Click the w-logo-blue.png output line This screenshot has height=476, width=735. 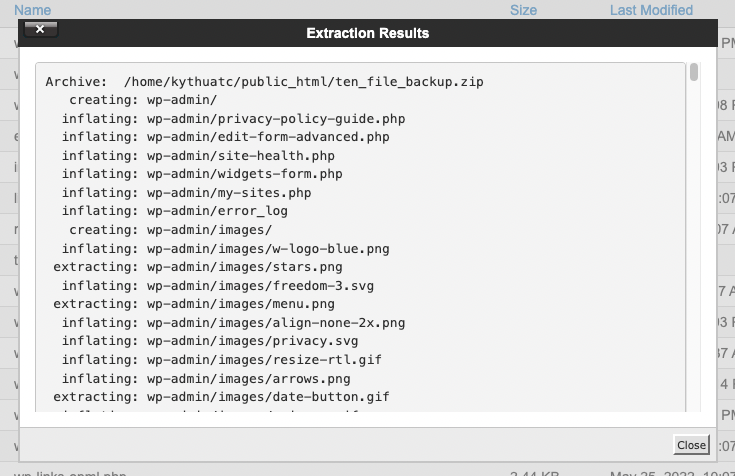225,249
